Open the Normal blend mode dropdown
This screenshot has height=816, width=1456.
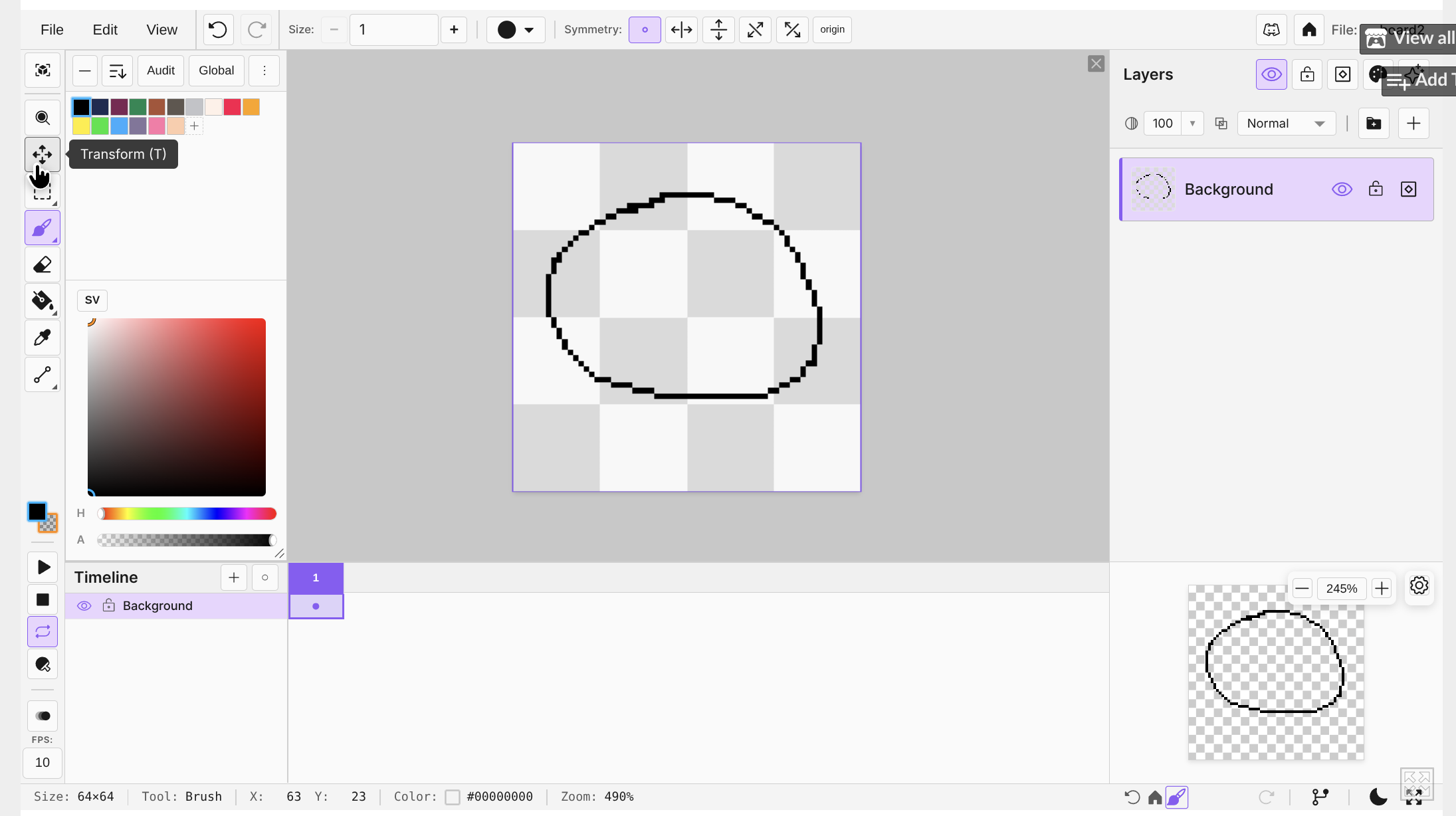click(x=1286, y=123)
